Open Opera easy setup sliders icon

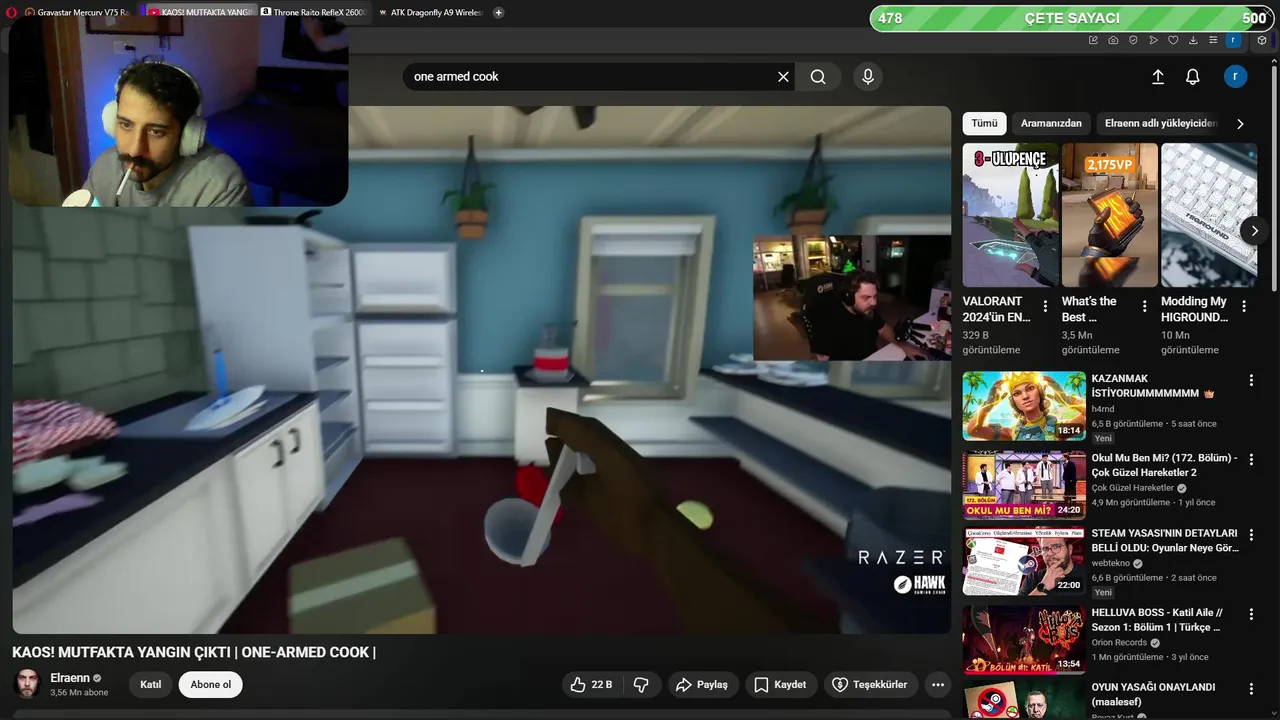pos(1213,40)
